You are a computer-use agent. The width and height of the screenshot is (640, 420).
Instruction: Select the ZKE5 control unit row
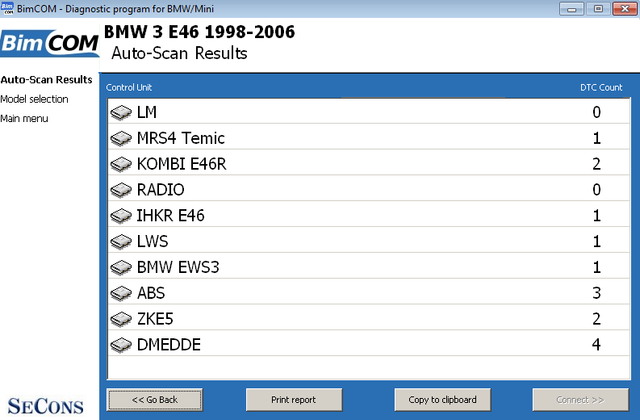click(369, 318)
